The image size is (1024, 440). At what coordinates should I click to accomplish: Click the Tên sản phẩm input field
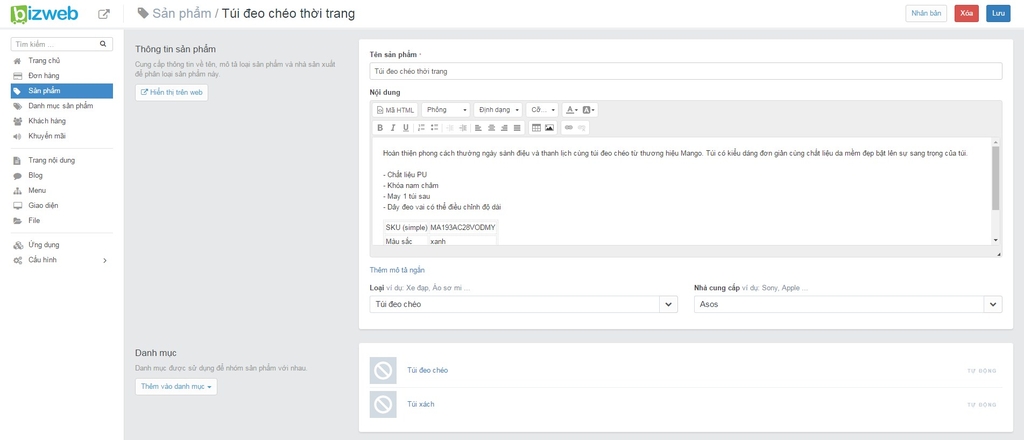tap(686, 71)
